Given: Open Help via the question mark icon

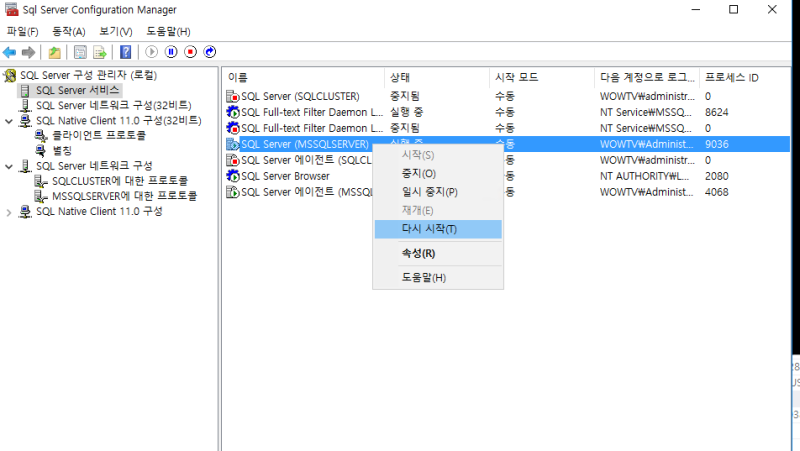Looking at the screenshot, I should [x=126, y=52].
